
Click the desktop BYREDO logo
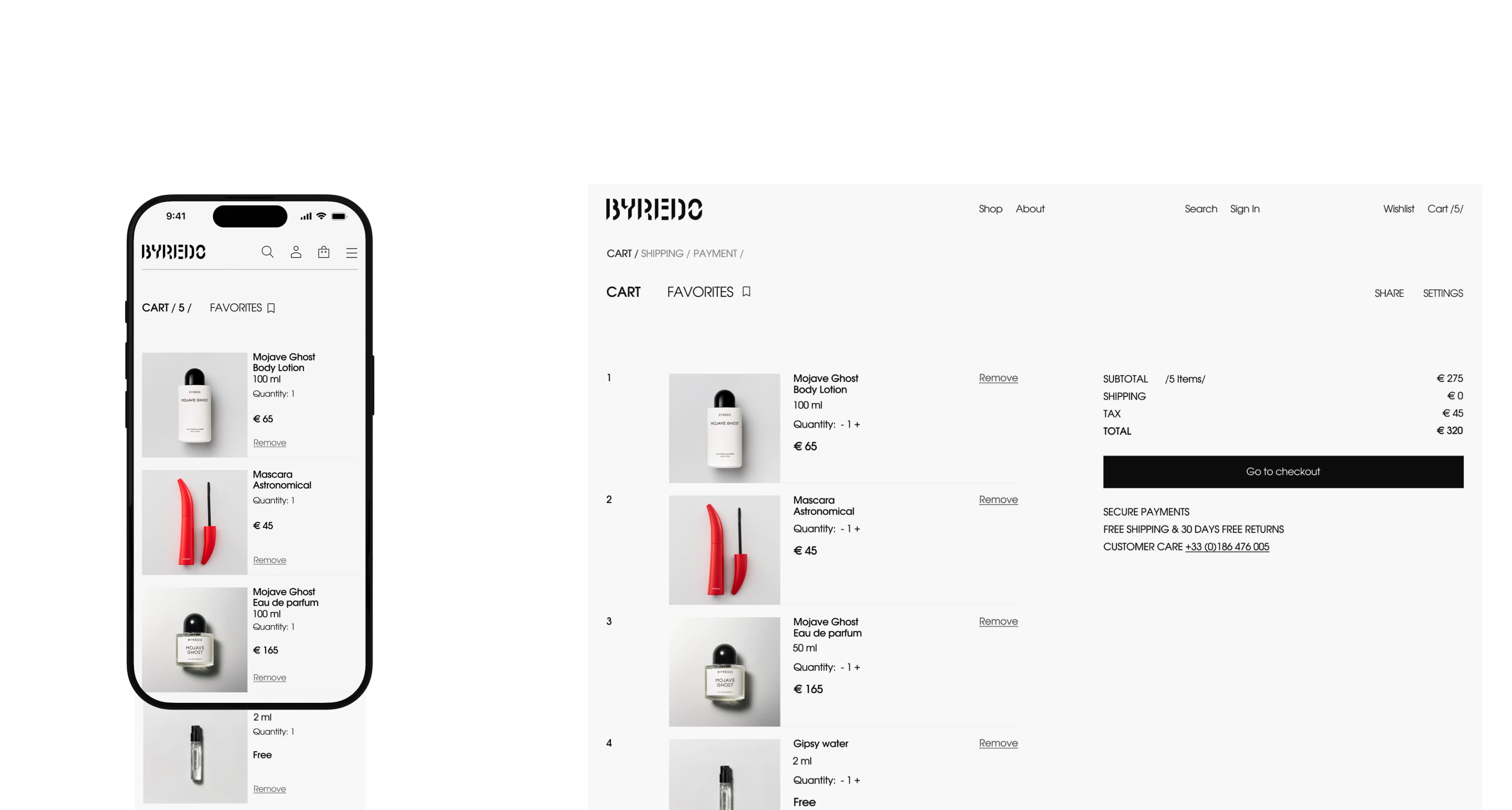coord(654,209)
